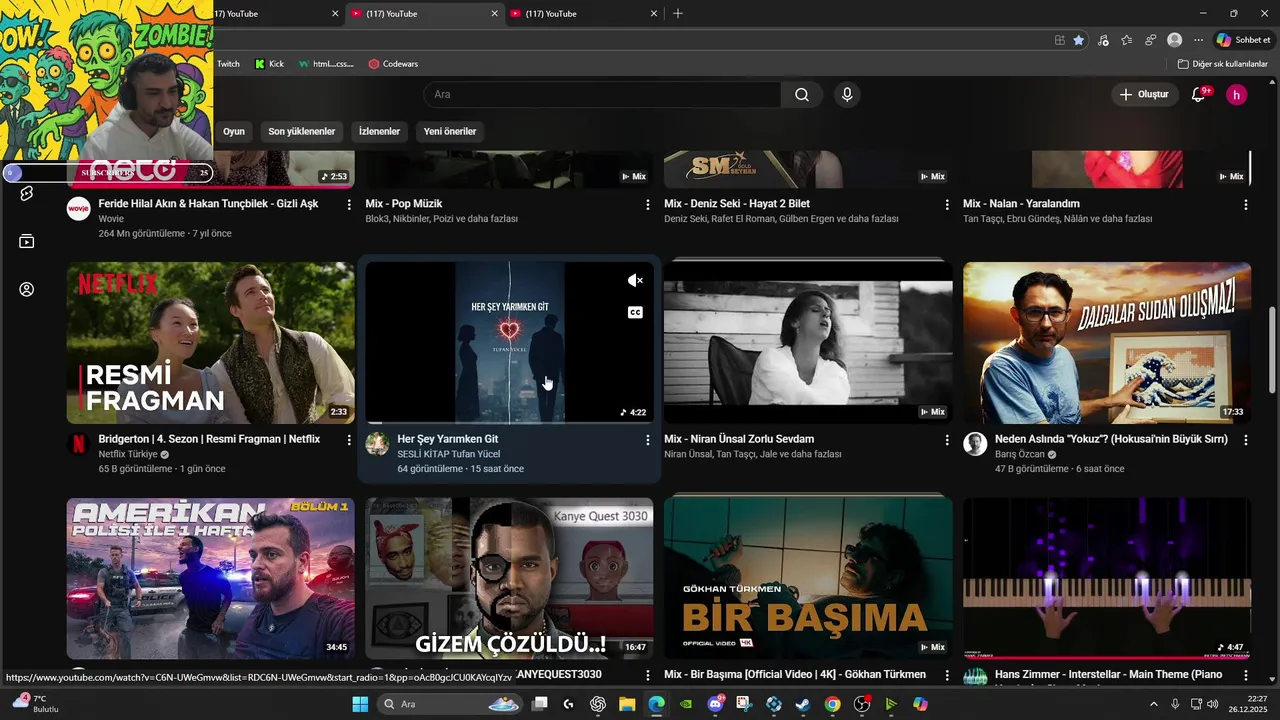Viewport: 1280px width, 720px height.
Task: Open the SESLİ KİTAP Tufan Yücel channel link
Action: (448, 454)
